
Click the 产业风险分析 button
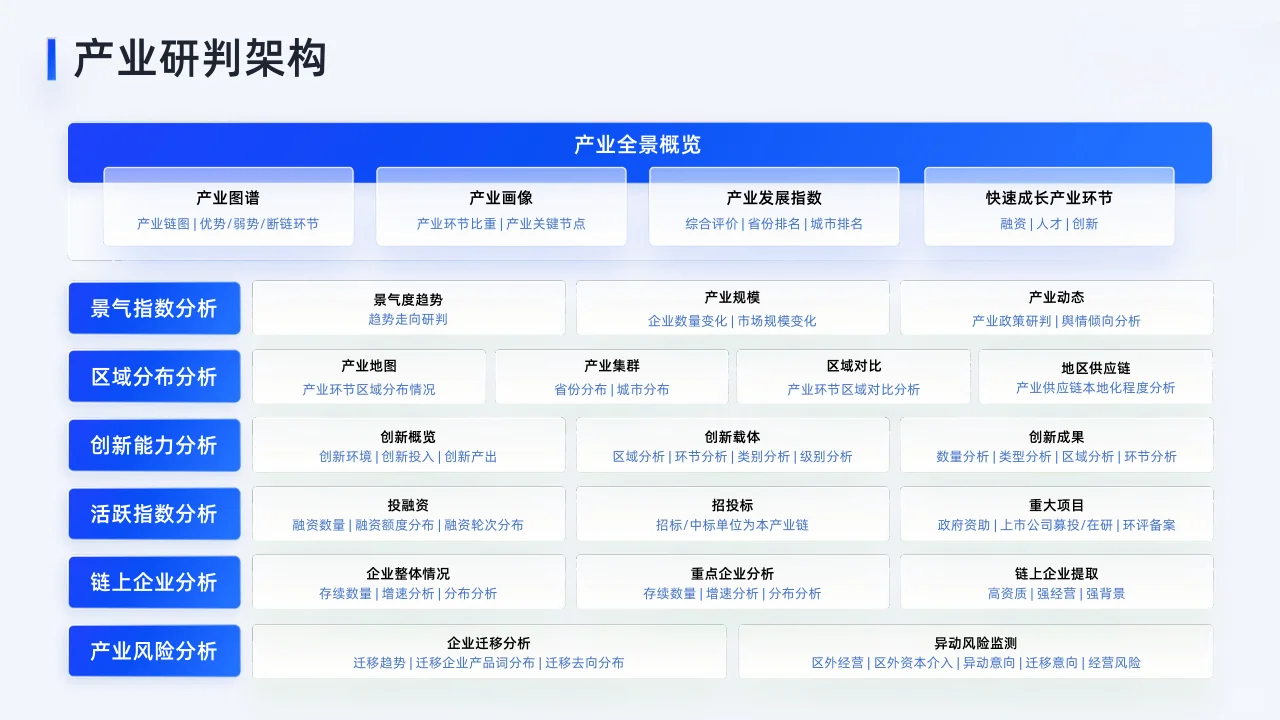154,651
